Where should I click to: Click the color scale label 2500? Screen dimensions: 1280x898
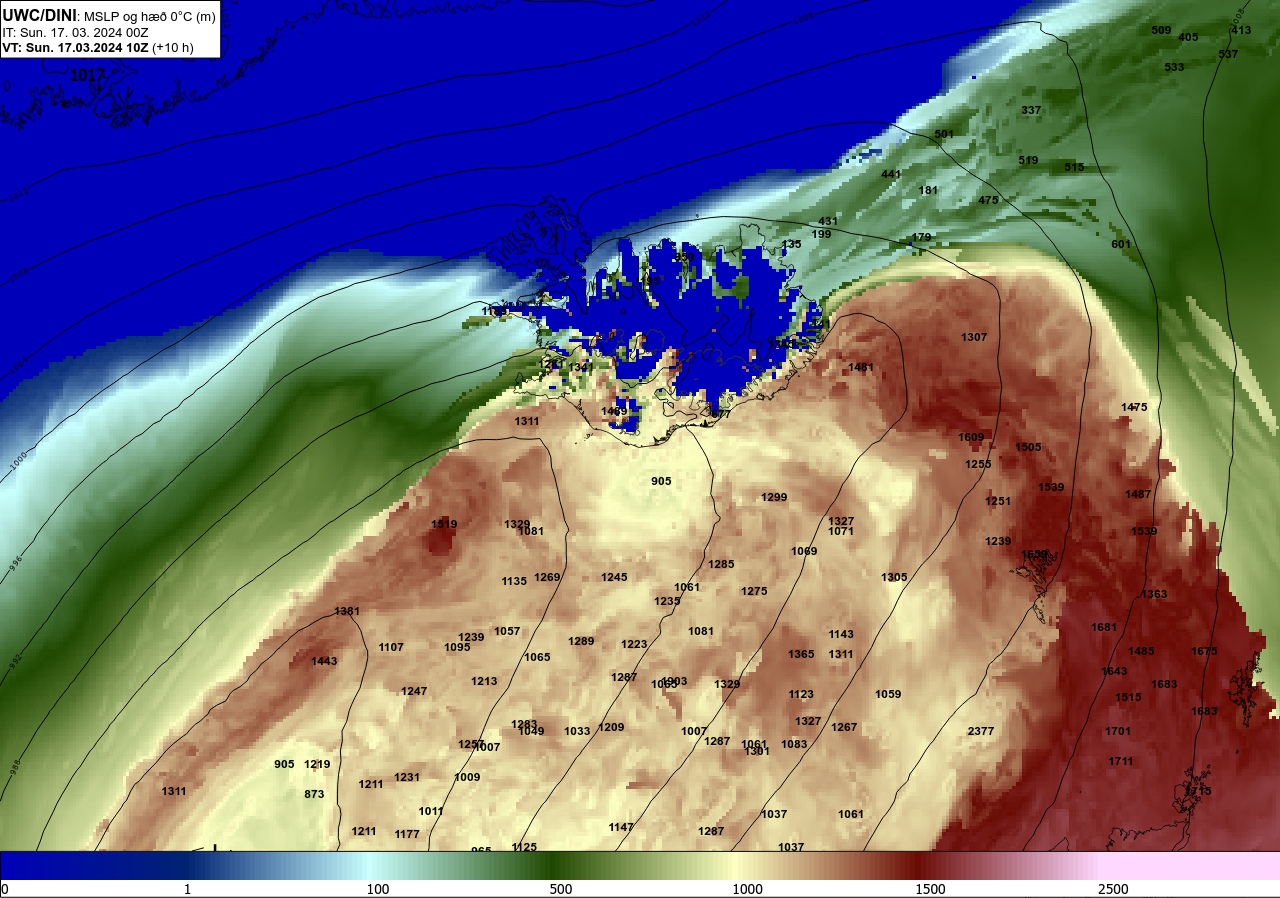tap(1113, 889)
